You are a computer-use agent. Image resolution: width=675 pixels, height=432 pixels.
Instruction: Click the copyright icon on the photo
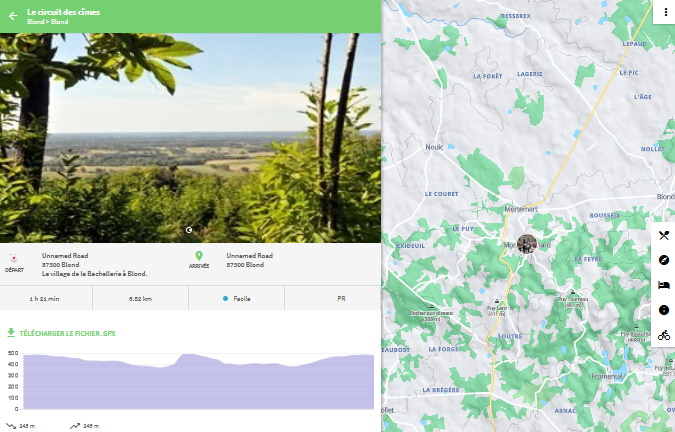(189, 230)
